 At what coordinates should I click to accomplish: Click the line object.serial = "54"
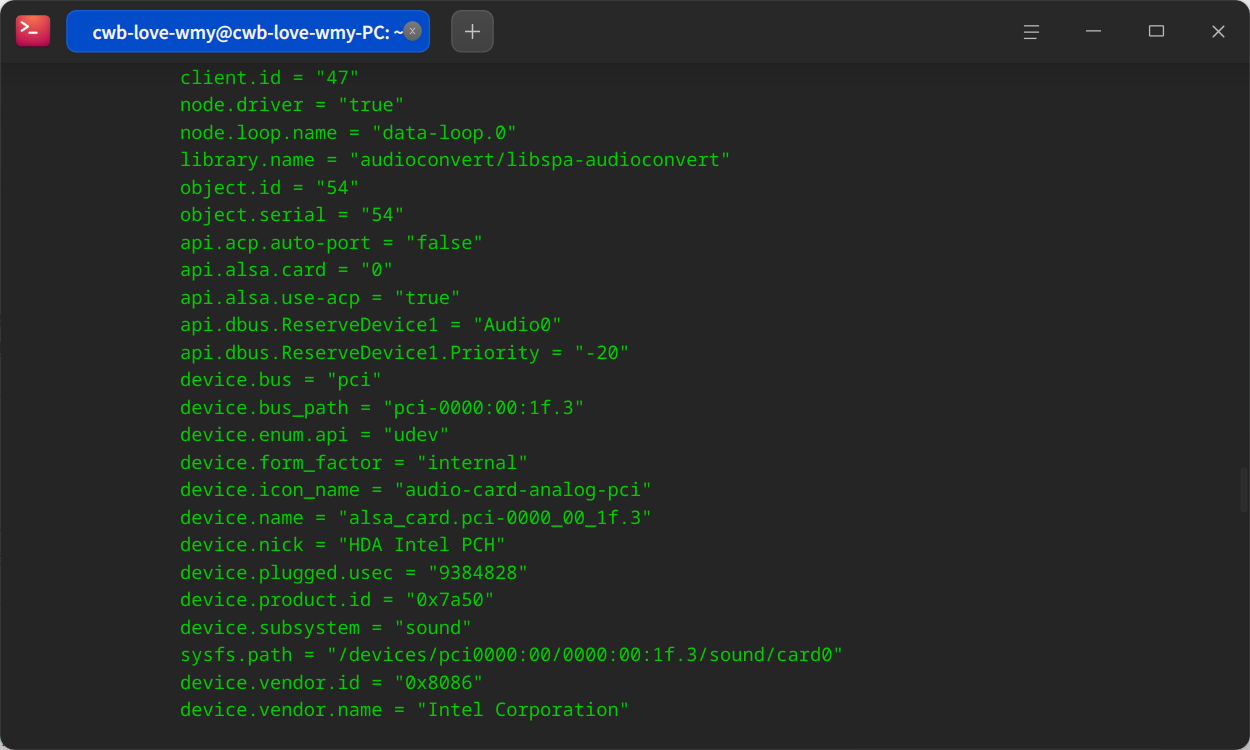click(x=292, y=215)
